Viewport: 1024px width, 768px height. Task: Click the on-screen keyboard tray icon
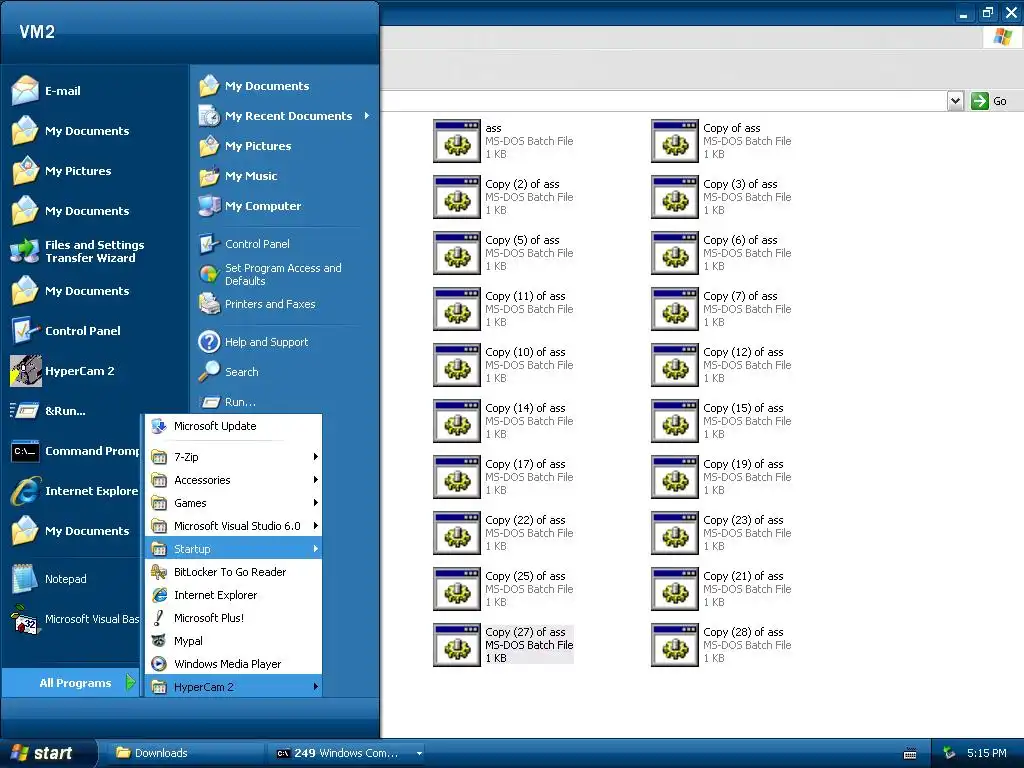(x=910, y=754)
